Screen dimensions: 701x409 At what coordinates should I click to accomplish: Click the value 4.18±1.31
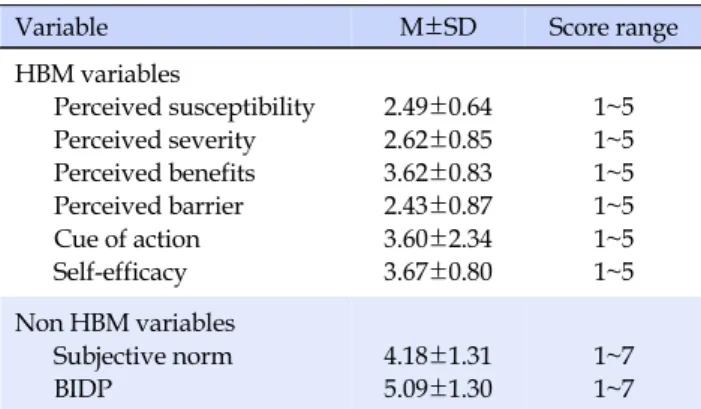[438, 356]
